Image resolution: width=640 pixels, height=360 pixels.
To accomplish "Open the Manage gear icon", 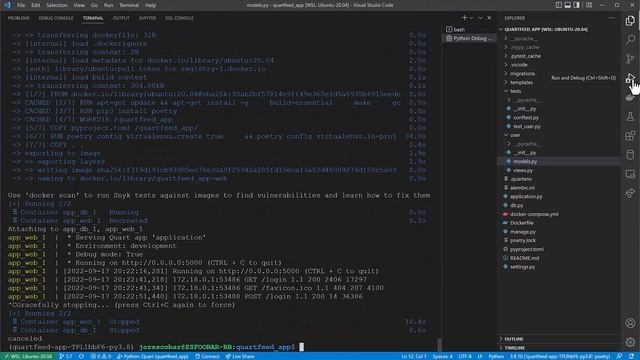I will (630, 342).
